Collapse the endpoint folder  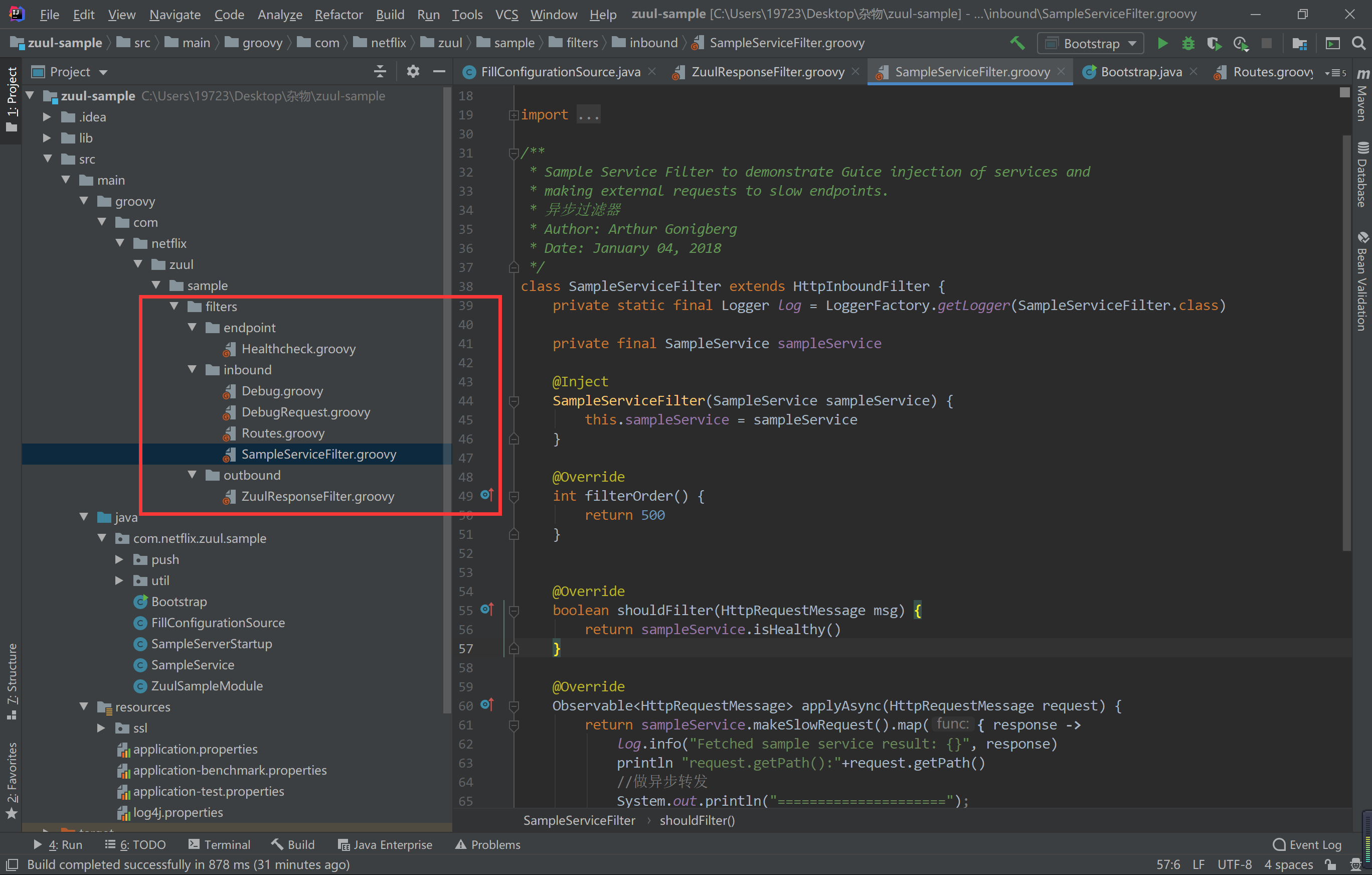192,327
